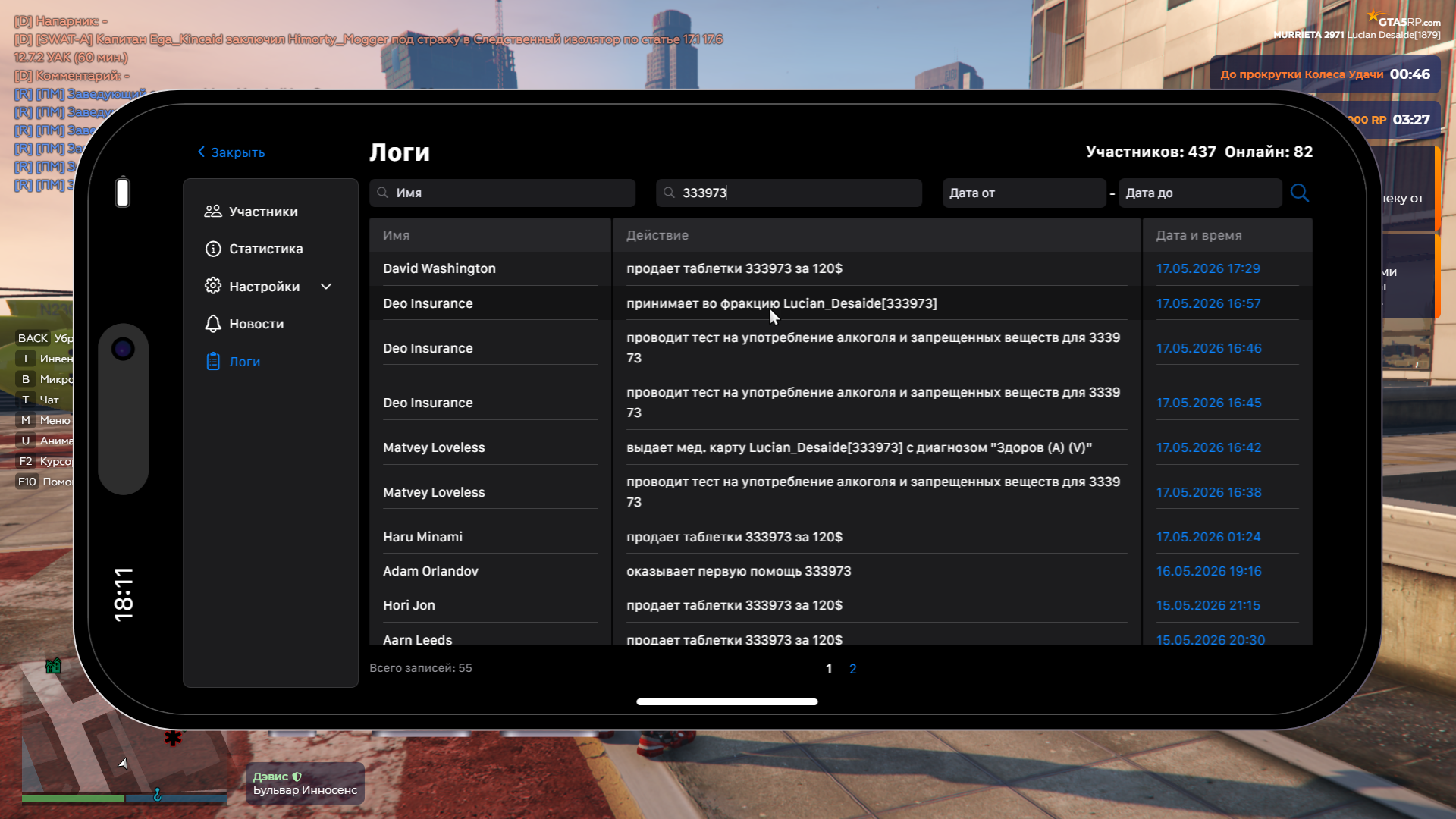Click the shield icon next to Дэвис

[x=297, y=777]
